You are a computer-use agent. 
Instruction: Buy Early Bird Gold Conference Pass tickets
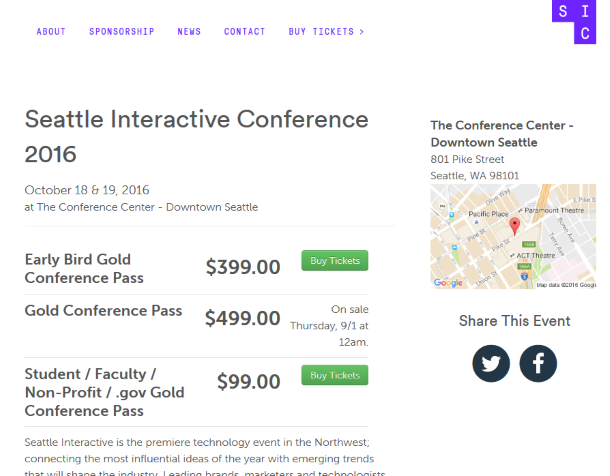pos(335,261)
